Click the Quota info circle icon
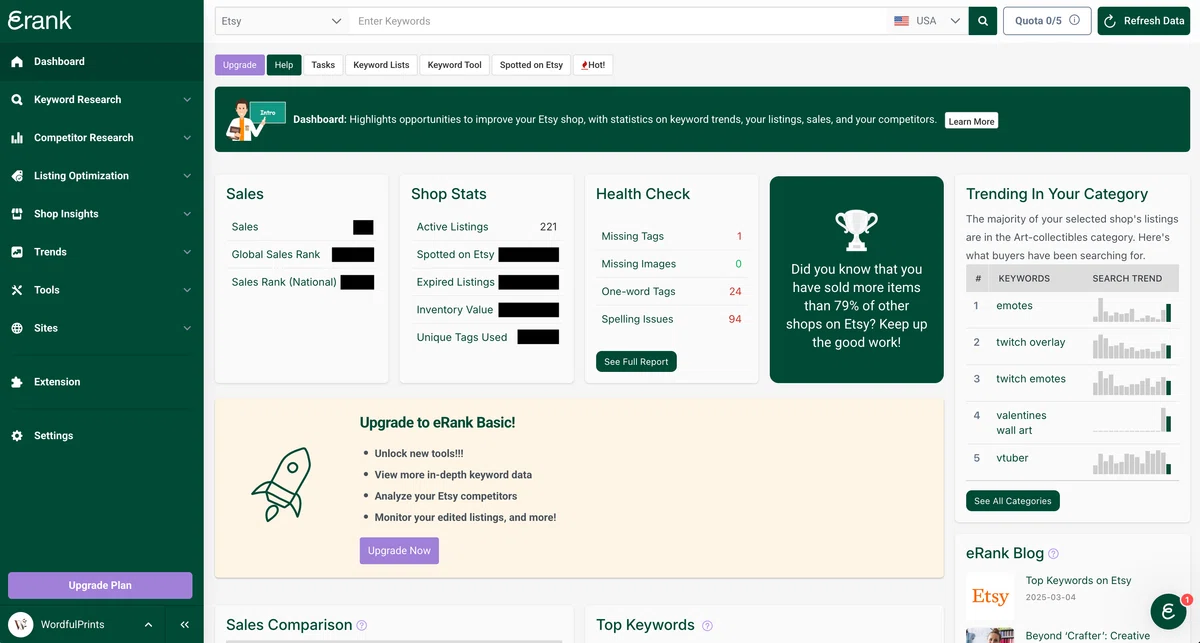This screenshot has width=1200, height=643. coord(1074,20)
